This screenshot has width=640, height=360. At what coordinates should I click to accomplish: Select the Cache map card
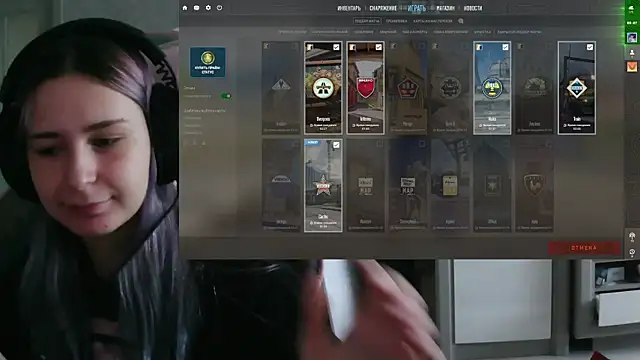click(323, 185)
